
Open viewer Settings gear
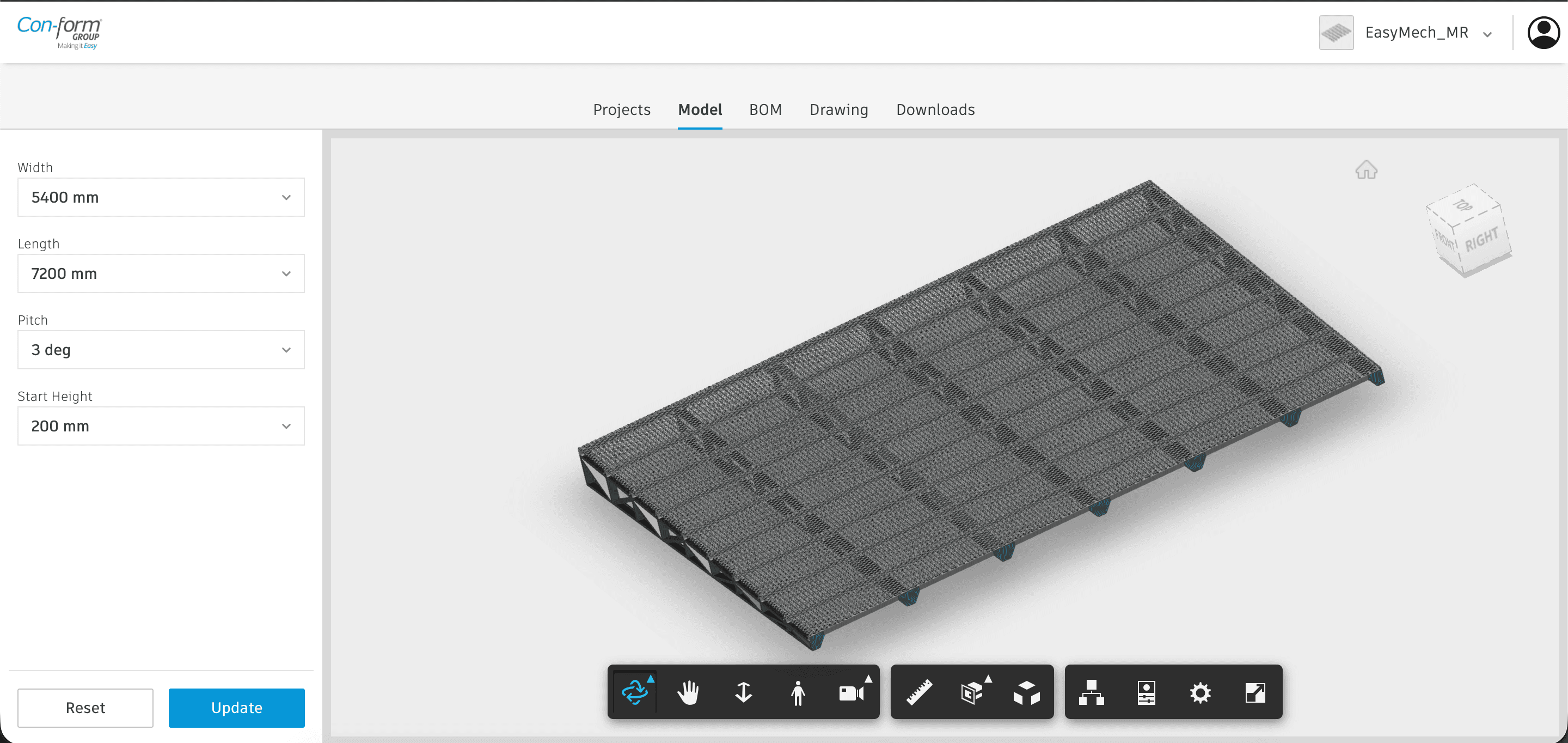point(1200,693)
